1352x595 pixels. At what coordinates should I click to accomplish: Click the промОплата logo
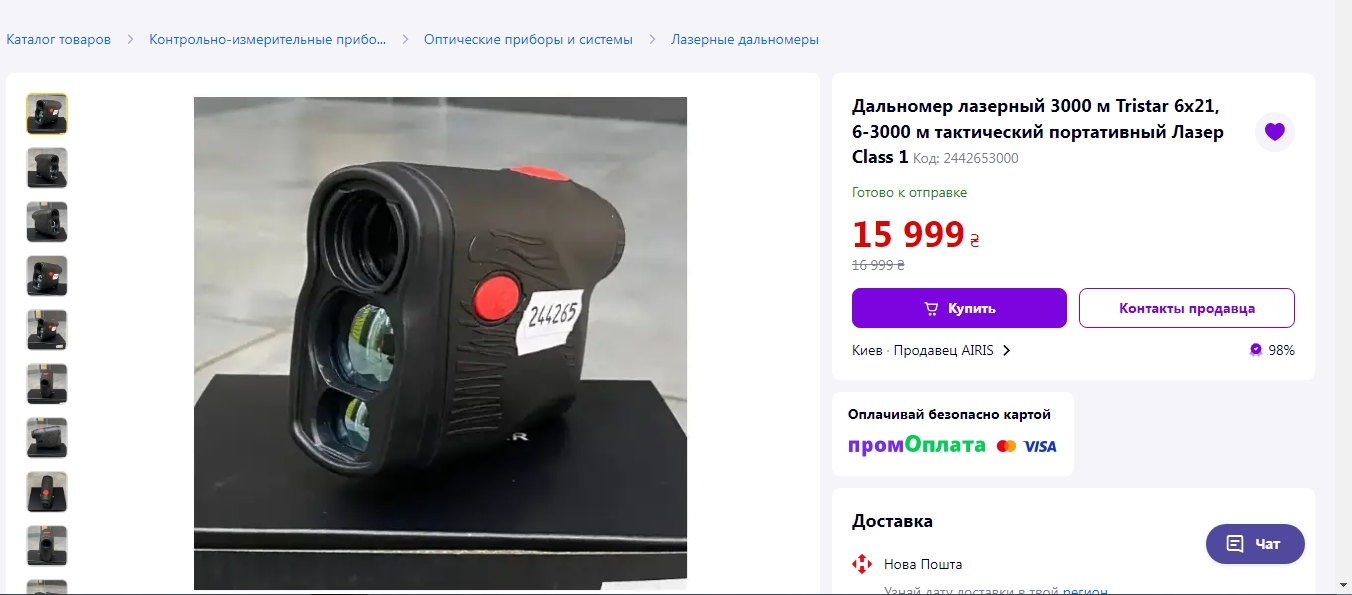click(917, 446)
